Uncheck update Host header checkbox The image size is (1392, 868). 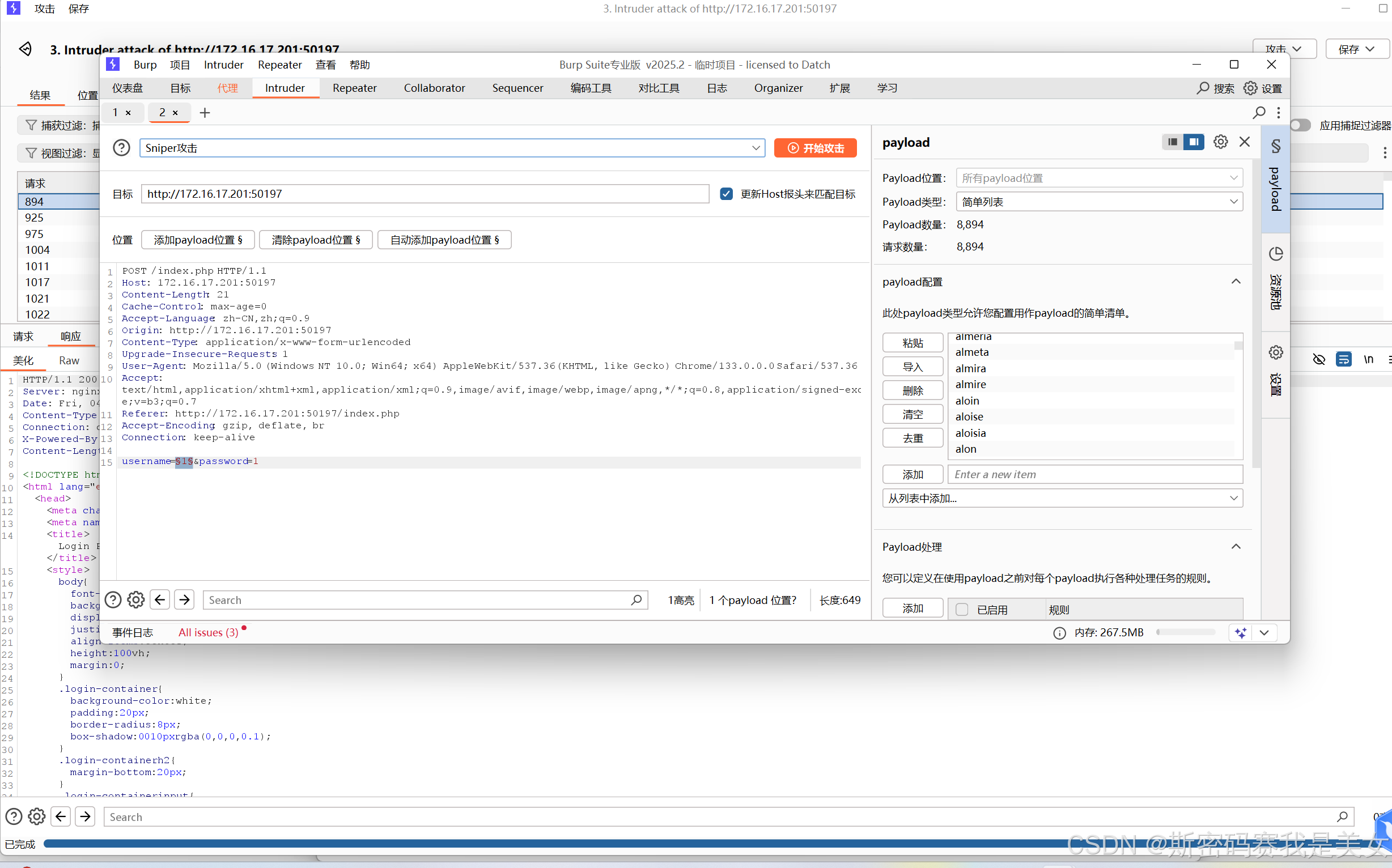pos(727,194)
